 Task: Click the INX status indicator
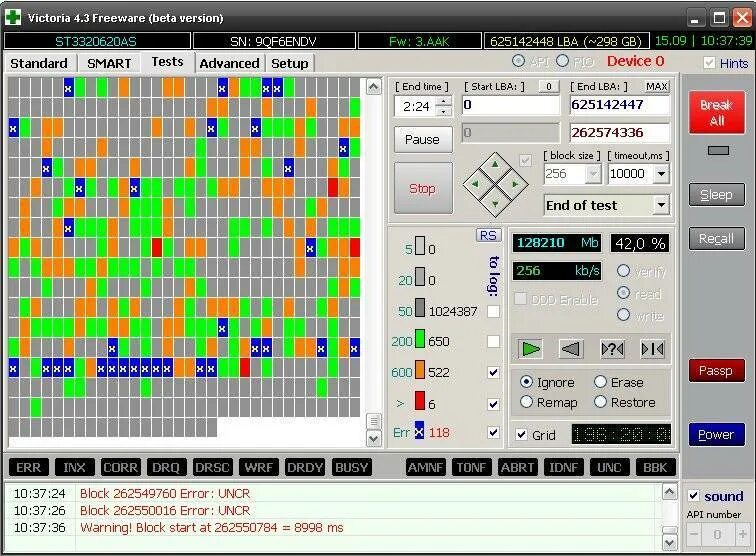click(x=74, y=467)
